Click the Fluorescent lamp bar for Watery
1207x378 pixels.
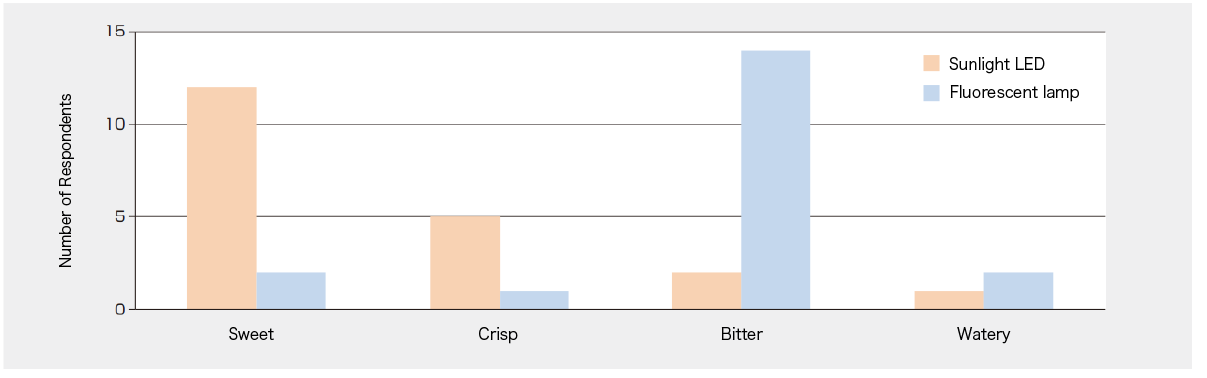pyautogui.click(x=1018, y=290)
